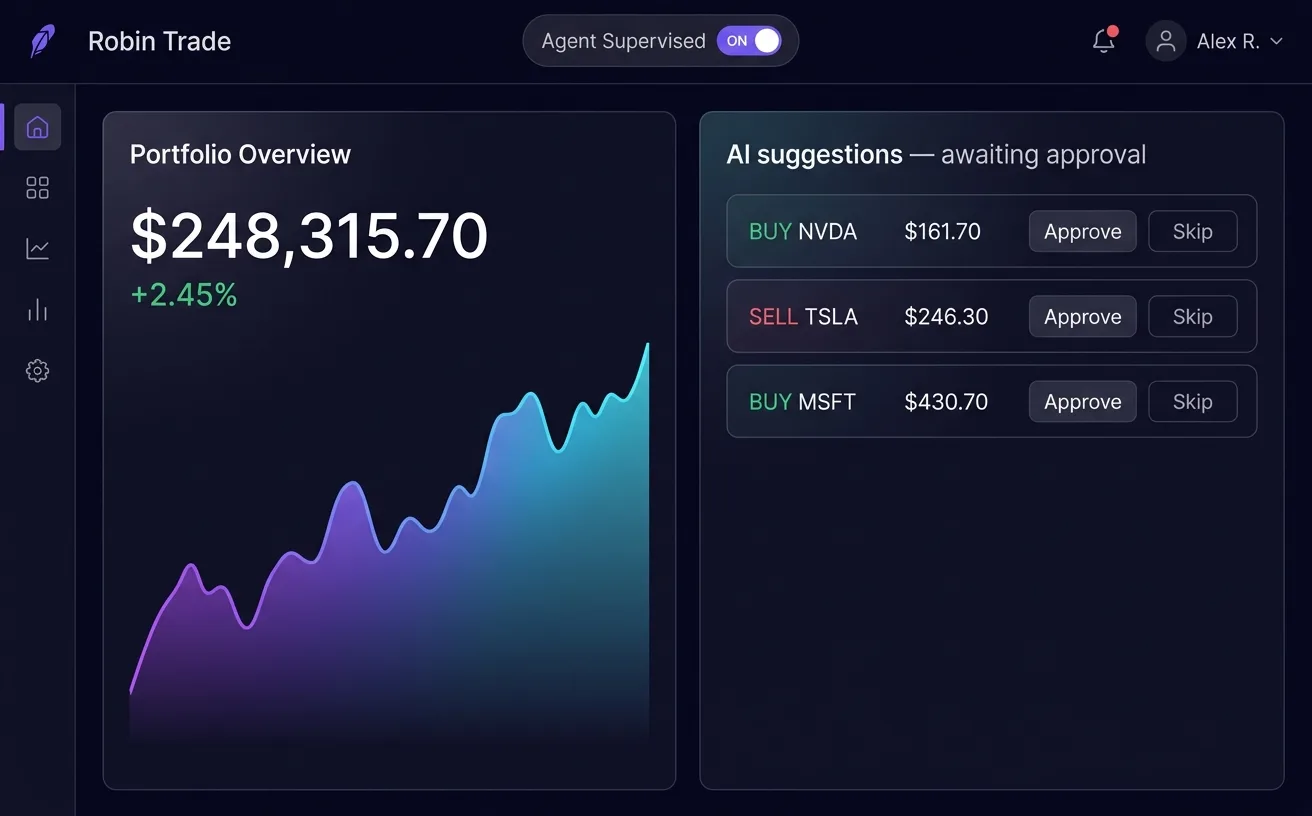Viewport: 1312px width, 816px height.
Task: Open the grid dashboard sidebar icon
Action: point(38,188)
